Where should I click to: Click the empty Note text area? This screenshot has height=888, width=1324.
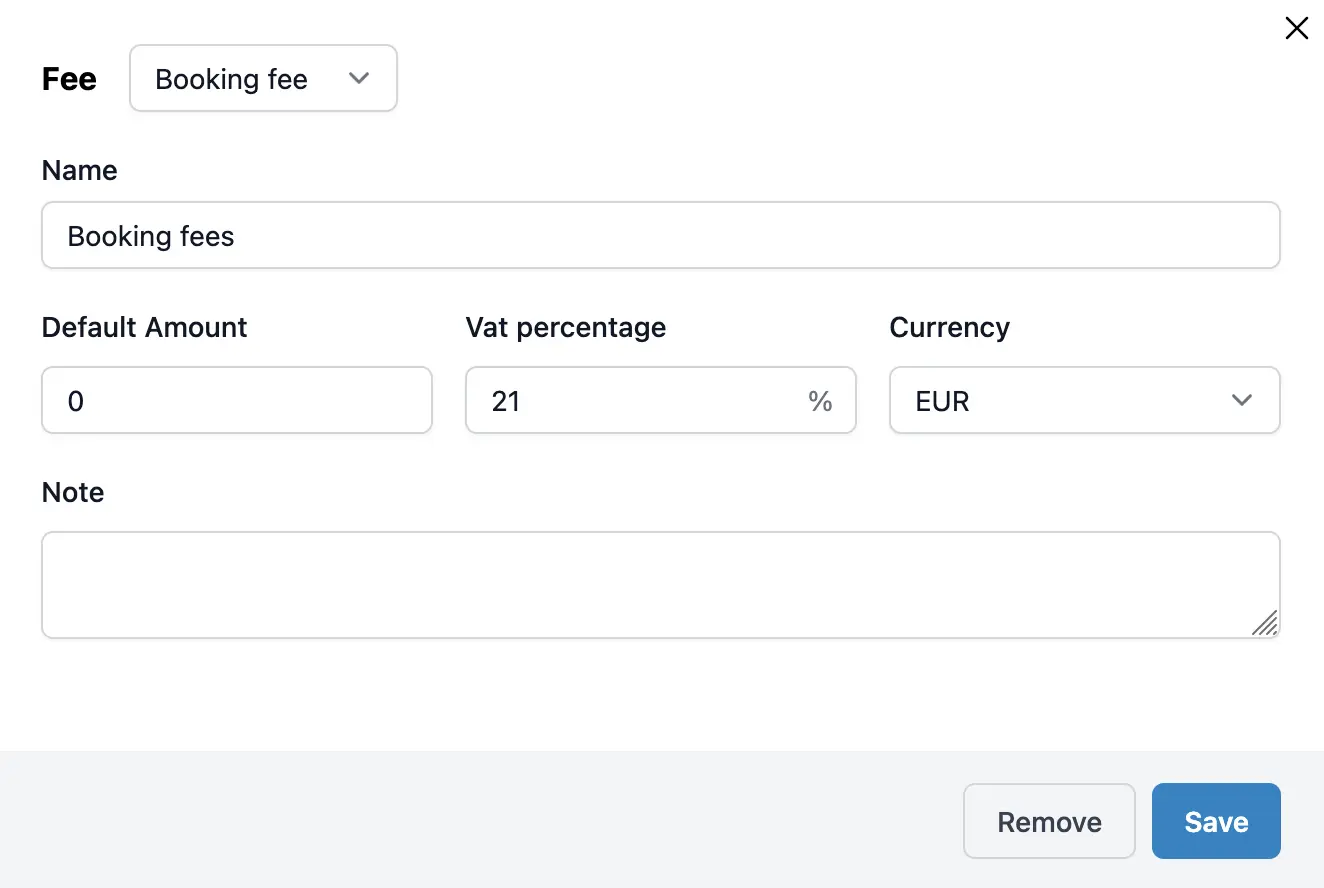(660, 585)
